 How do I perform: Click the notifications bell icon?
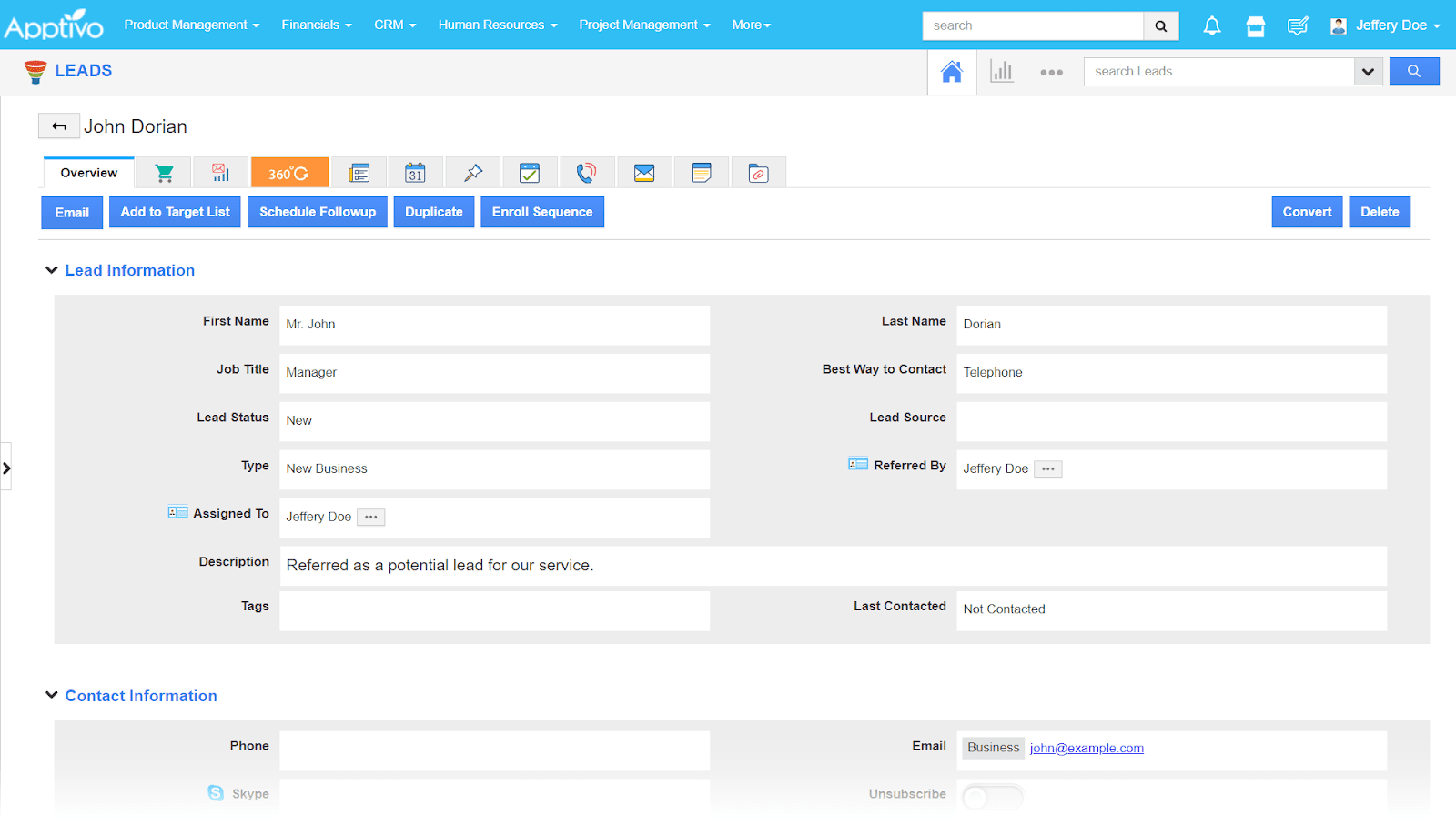(x=1211, y=25)
